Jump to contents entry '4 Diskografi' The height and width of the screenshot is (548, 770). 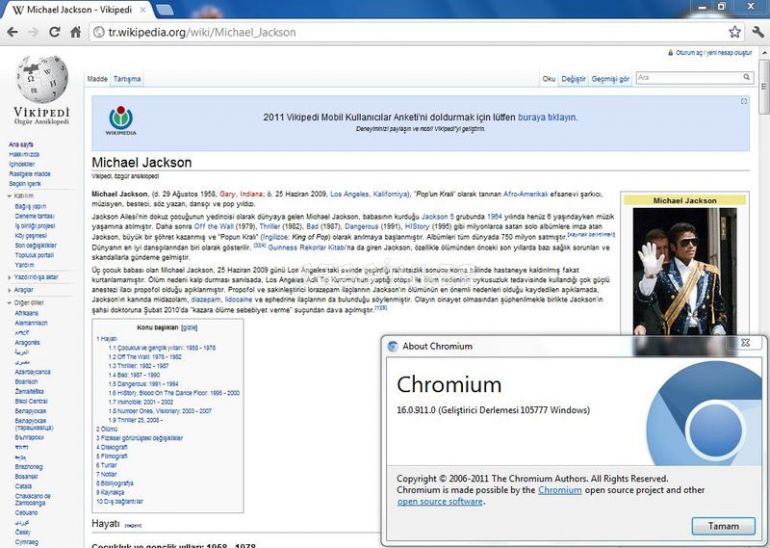click(112, 447)
